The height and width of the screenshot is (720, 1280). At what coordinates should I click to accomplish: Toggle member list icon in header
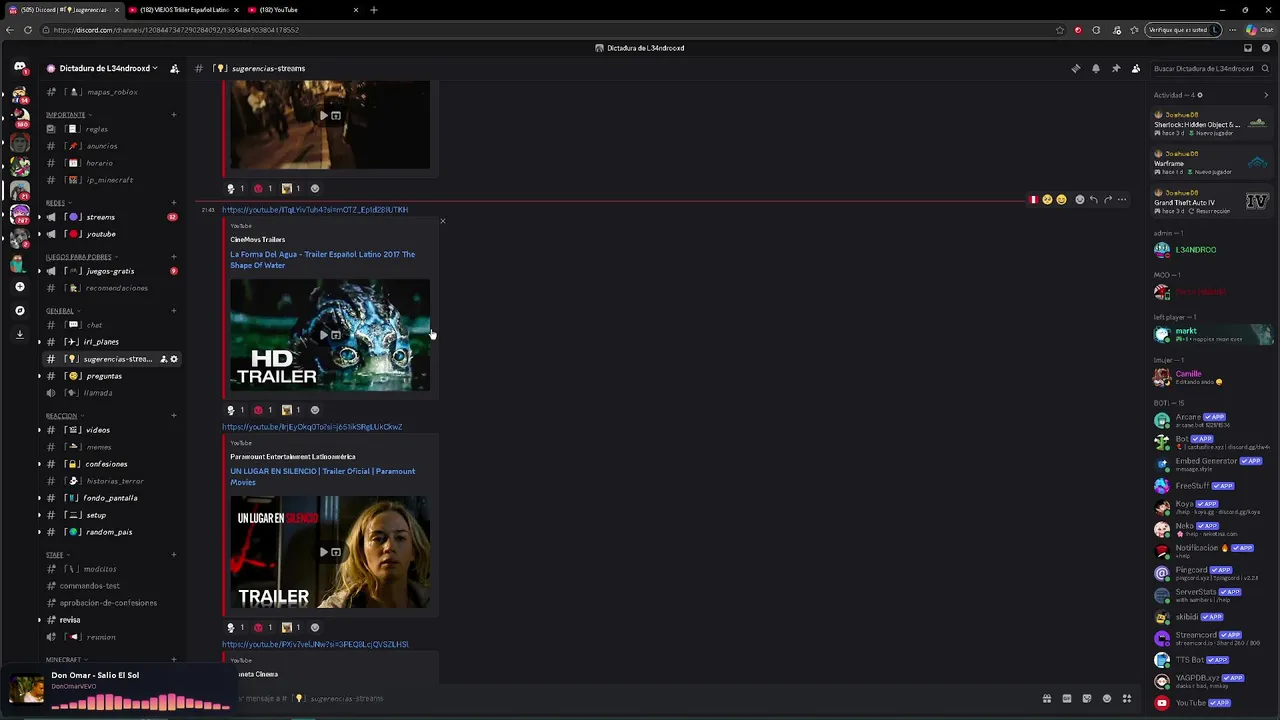click(x=1136, y=69)
